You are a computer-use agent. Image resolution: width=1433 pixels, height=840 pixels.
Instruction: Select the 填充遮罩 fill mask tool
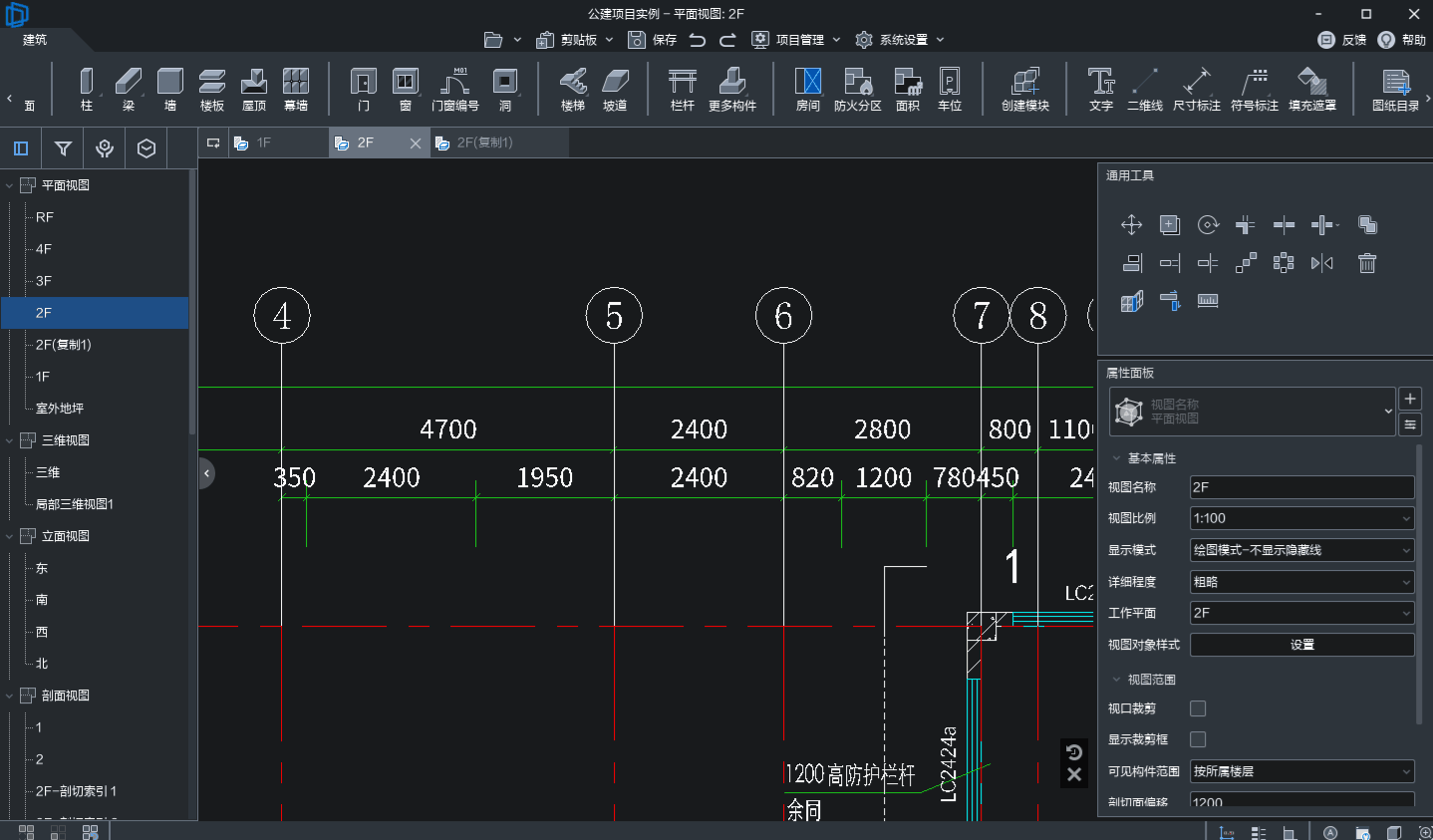(1312, 90)
